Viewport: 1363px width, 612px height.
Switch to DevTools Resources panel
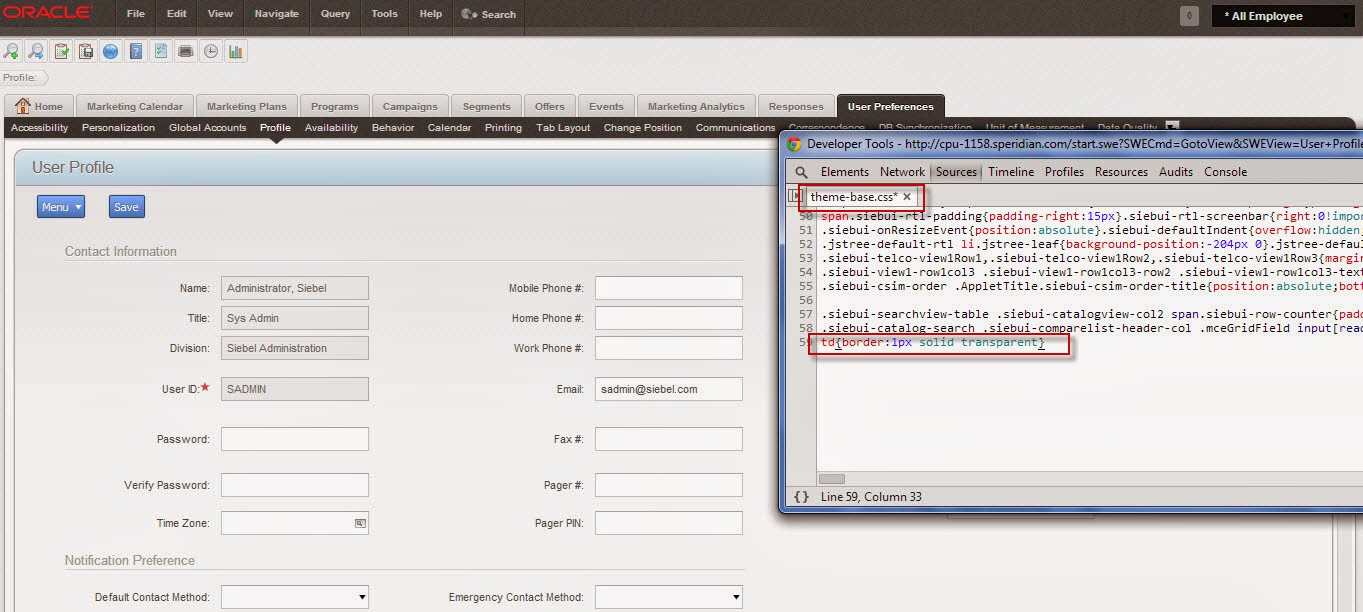click(1122, 172)
